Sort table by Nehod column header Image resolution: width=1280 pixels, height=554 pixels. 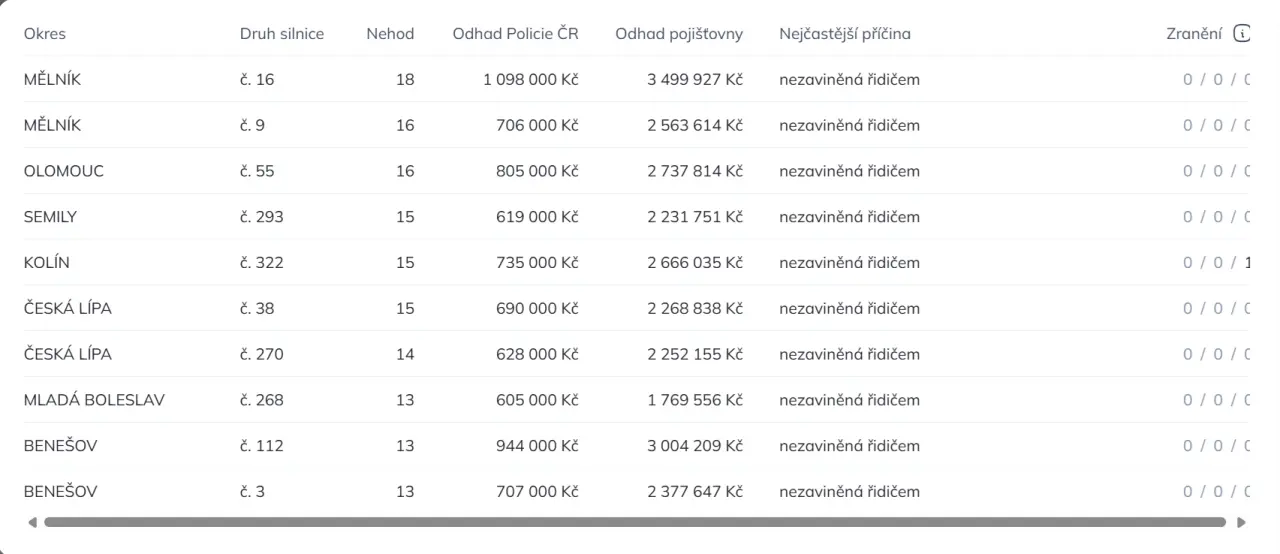pos(390,34)
